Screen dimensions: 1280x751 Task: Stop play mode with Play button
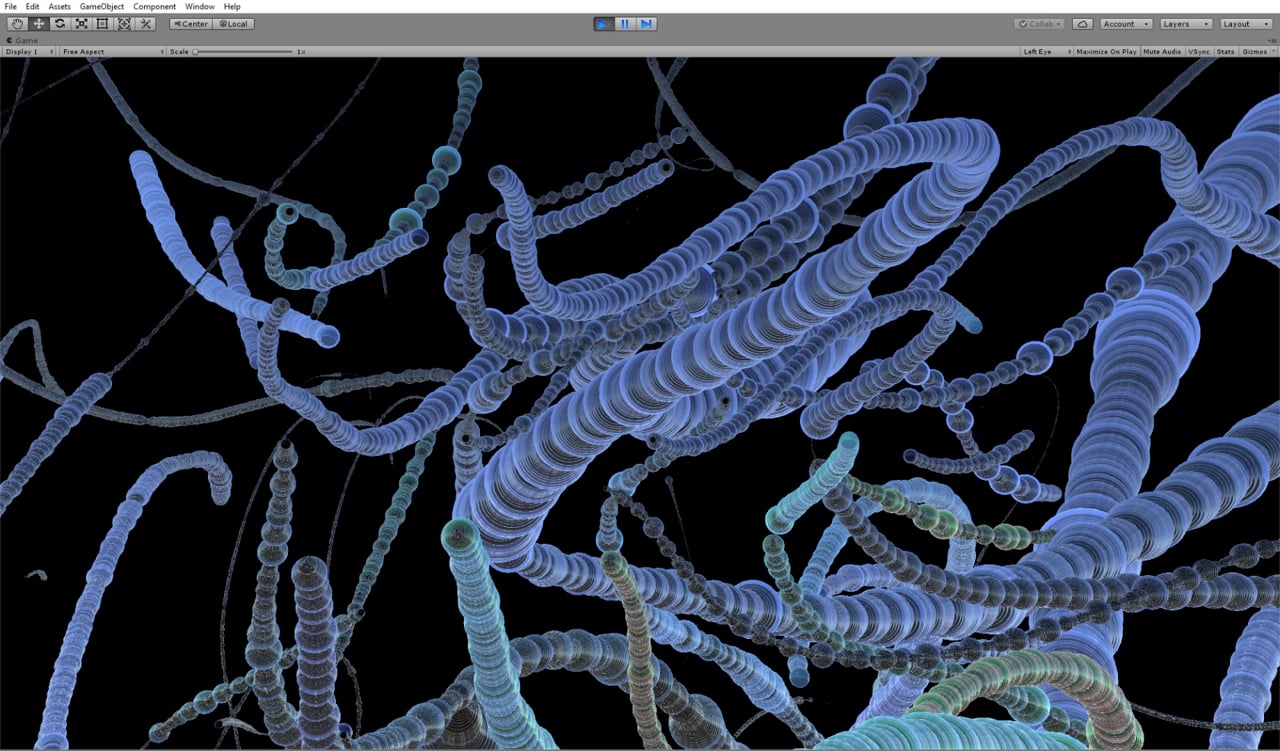(x=604, y=24)
